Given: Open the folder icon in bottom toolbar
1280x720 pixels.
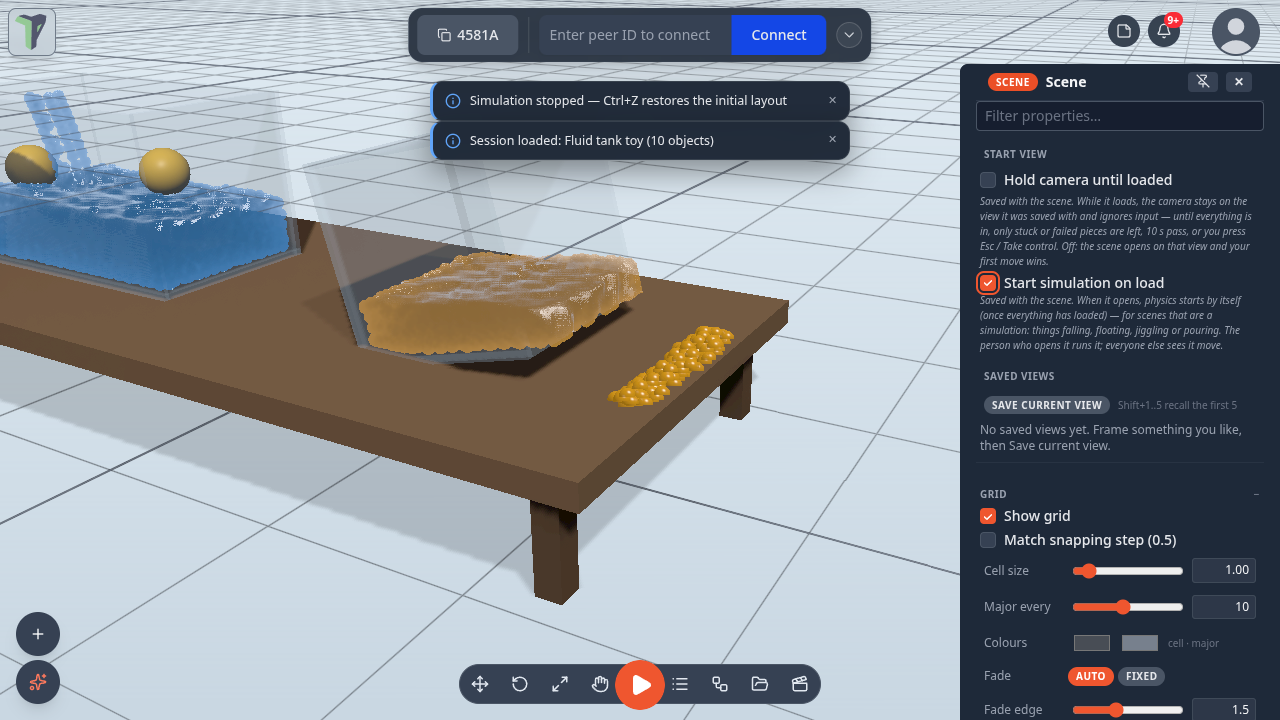Looking at the screenshot, I should pos(760,684).
